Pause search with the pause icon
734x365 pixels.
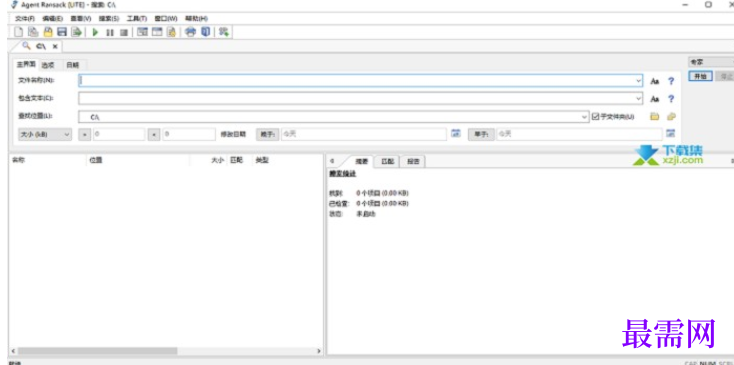[x=110, y=32]
